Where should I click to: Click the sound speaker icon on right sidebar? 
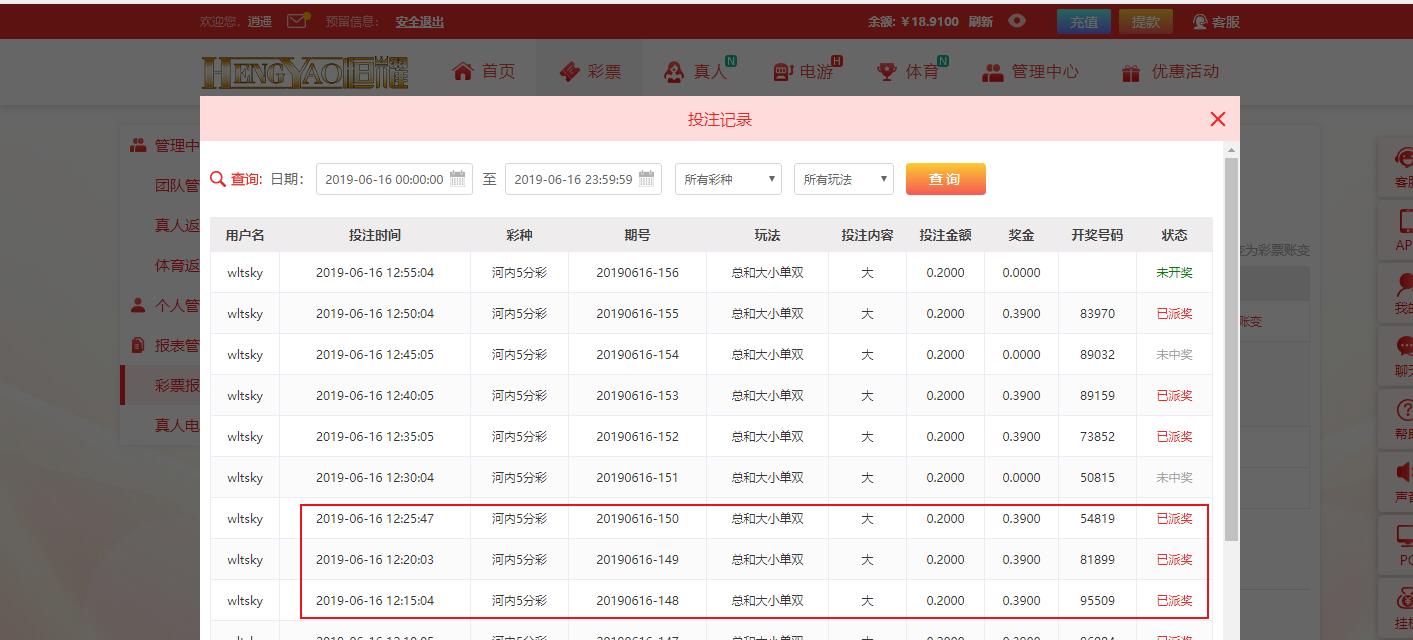click(1403, 470)
